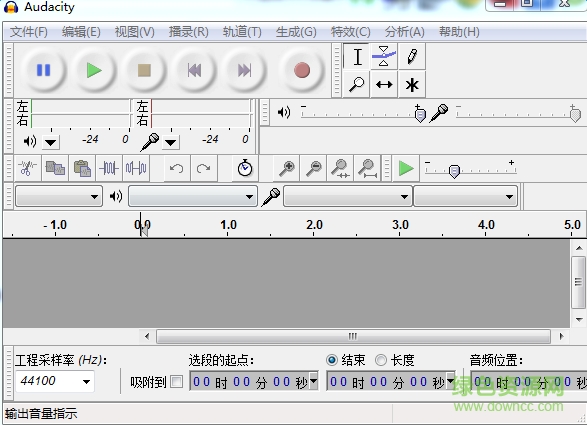Click Fit Selection zoom icon
Viewport: 587px width, 425px height.
[x=340, y=169]
